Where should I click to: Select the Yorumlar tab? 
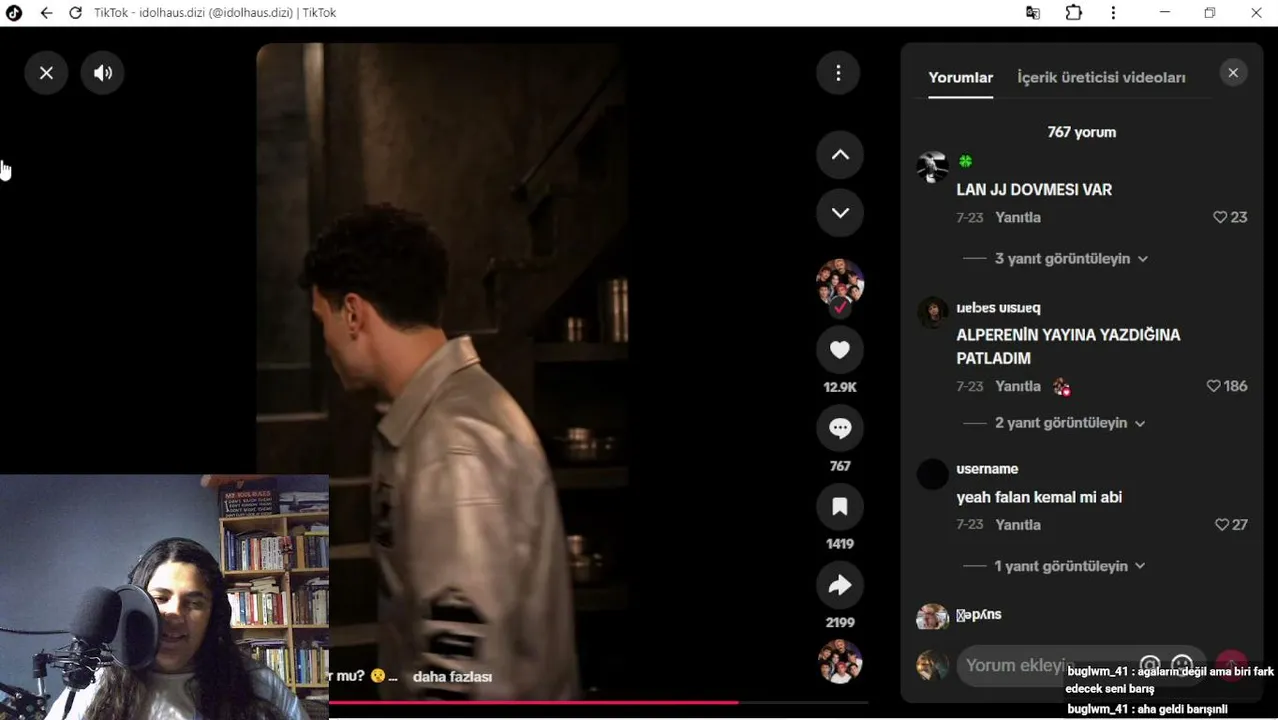point(960,77)
